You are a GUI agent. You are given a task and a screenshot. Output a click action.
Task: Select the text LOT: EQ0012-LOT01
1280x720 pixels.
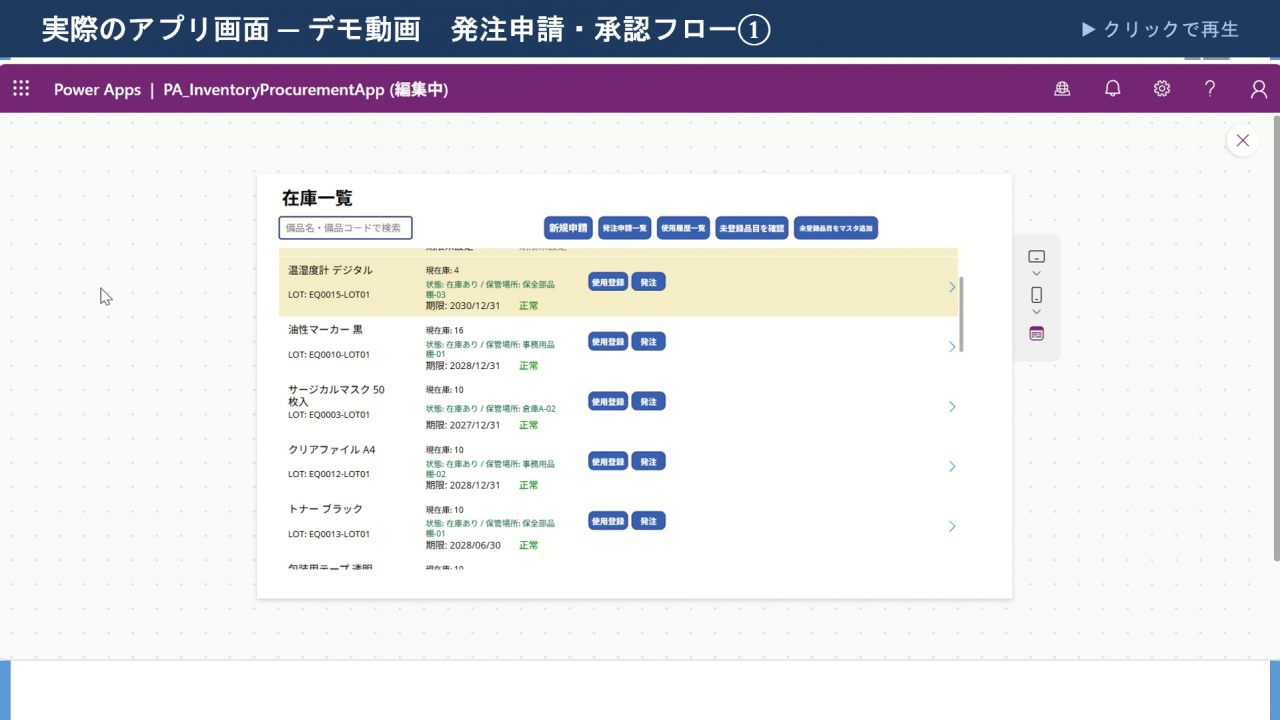tap(329, 474)
